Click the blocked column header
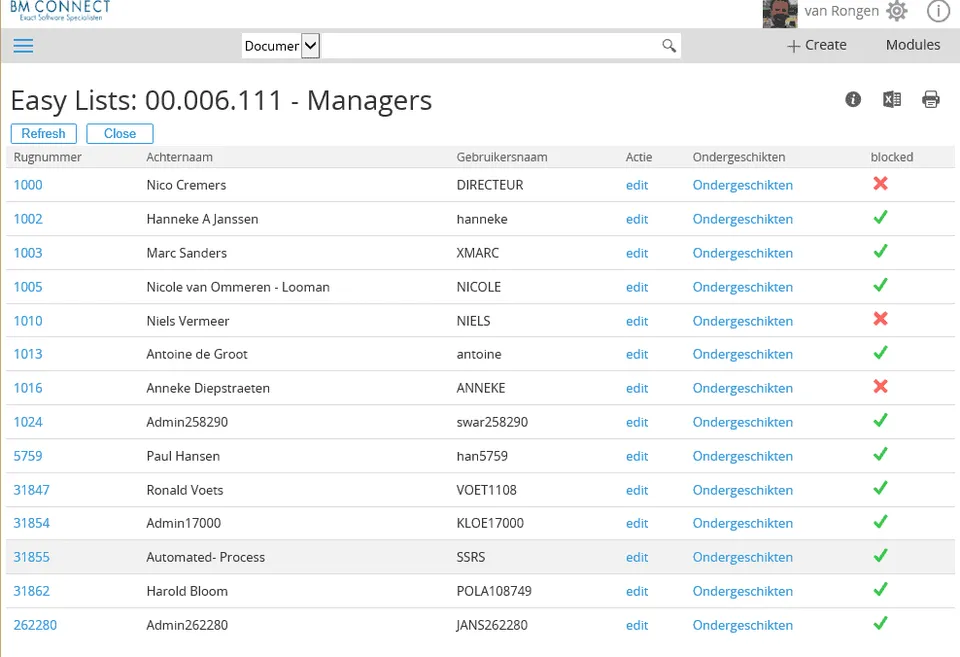960x657 pixels. tap(891, 157)
